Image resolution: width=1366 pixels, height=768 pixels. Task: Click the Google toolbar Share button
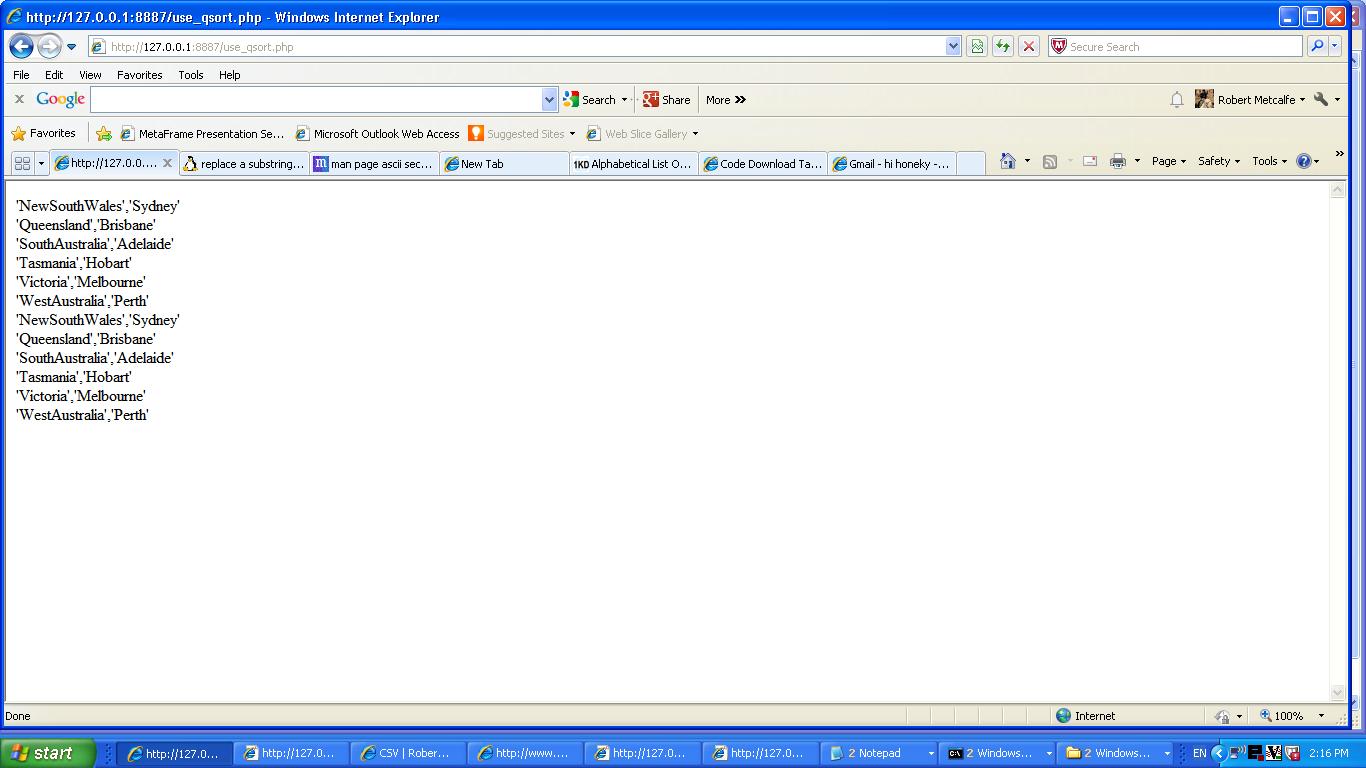pyautogui.click(x=667, y=99)
